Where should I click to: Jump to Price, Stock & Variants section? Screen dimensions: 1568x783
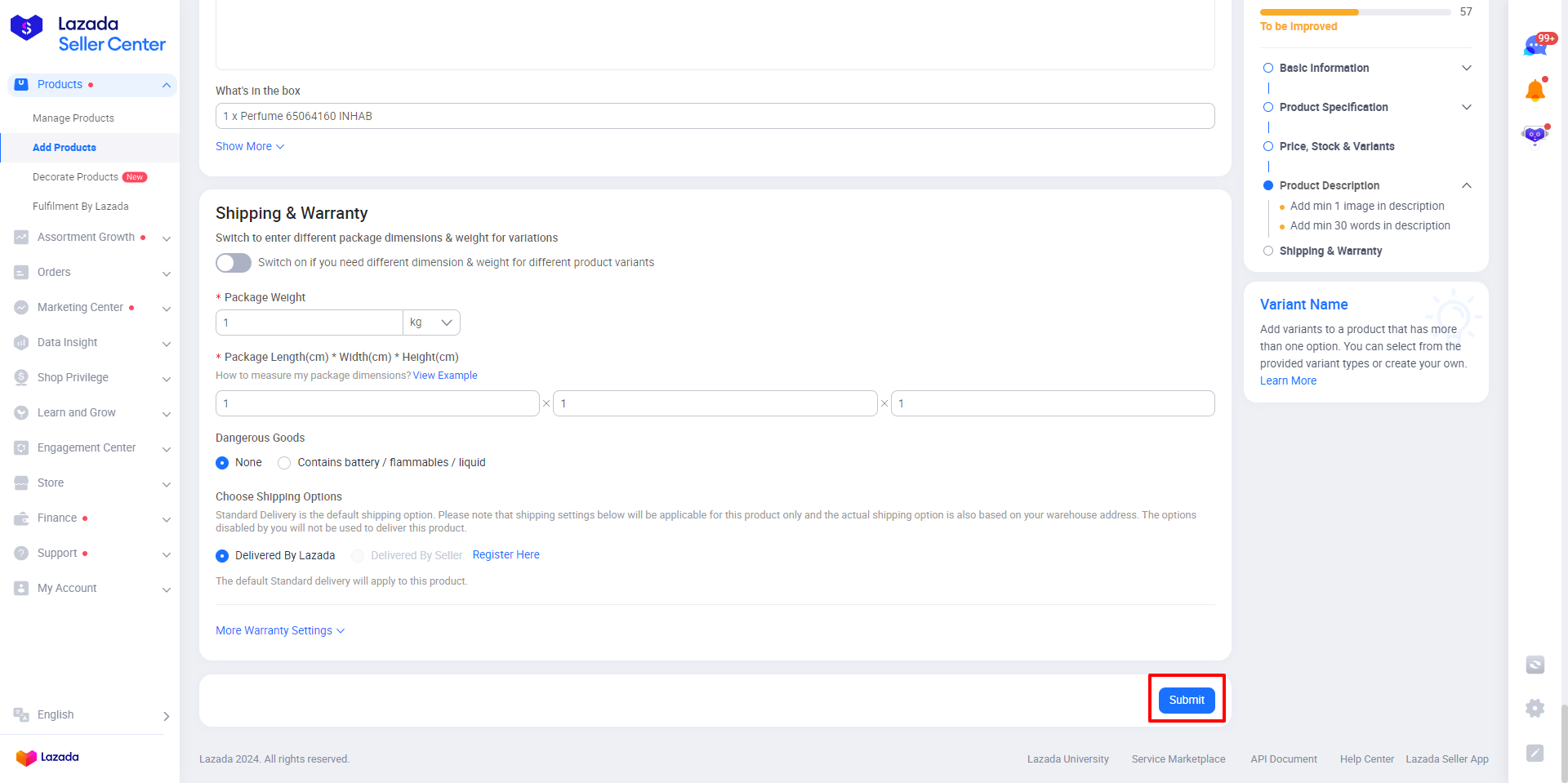(1337, 146)
